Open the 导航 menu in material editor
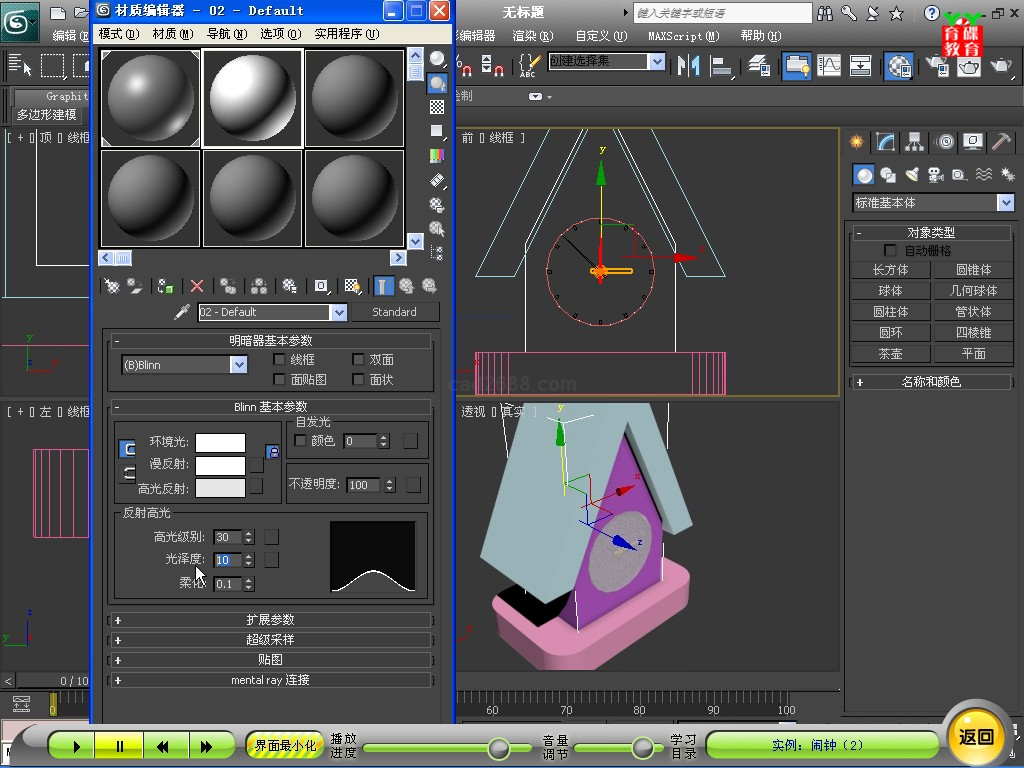The height and width of the screenshot is (768, 1024). click(225, 33)
